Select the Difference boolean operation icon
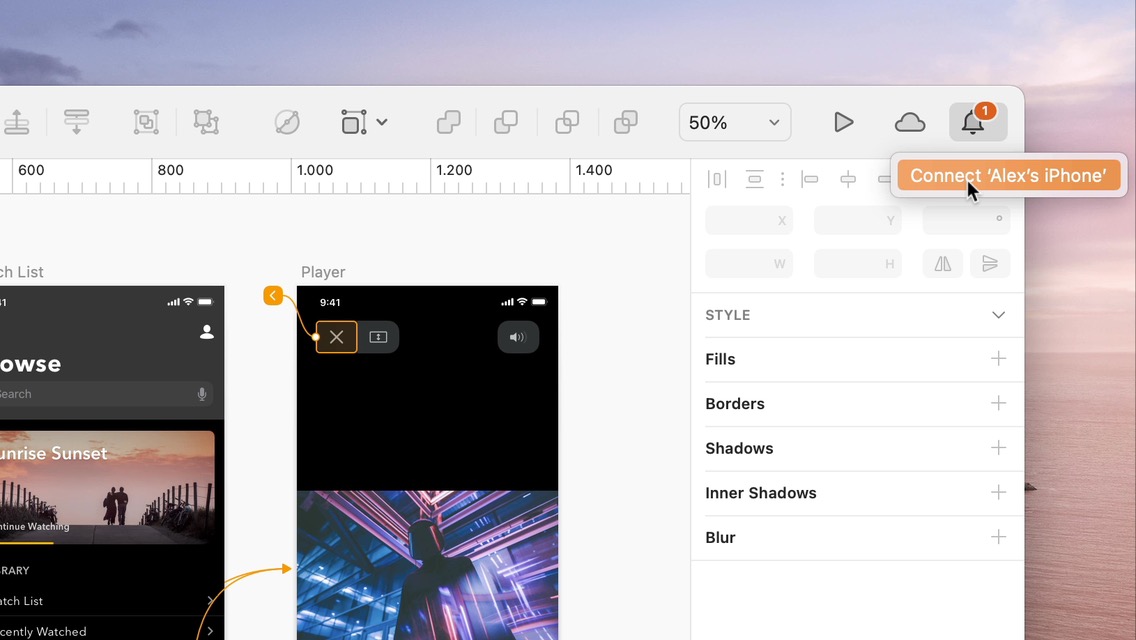The height and width of the screenshot is (640, 1136). (626, 122)
